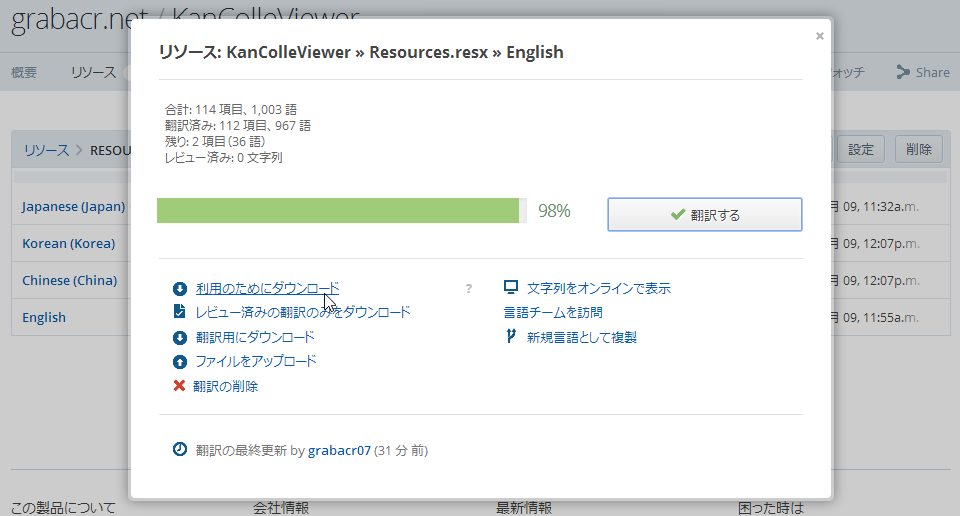This screenshot has width=960, height=516.
Task: Click the 98% progress percentage
Action: tap(554, 211)
